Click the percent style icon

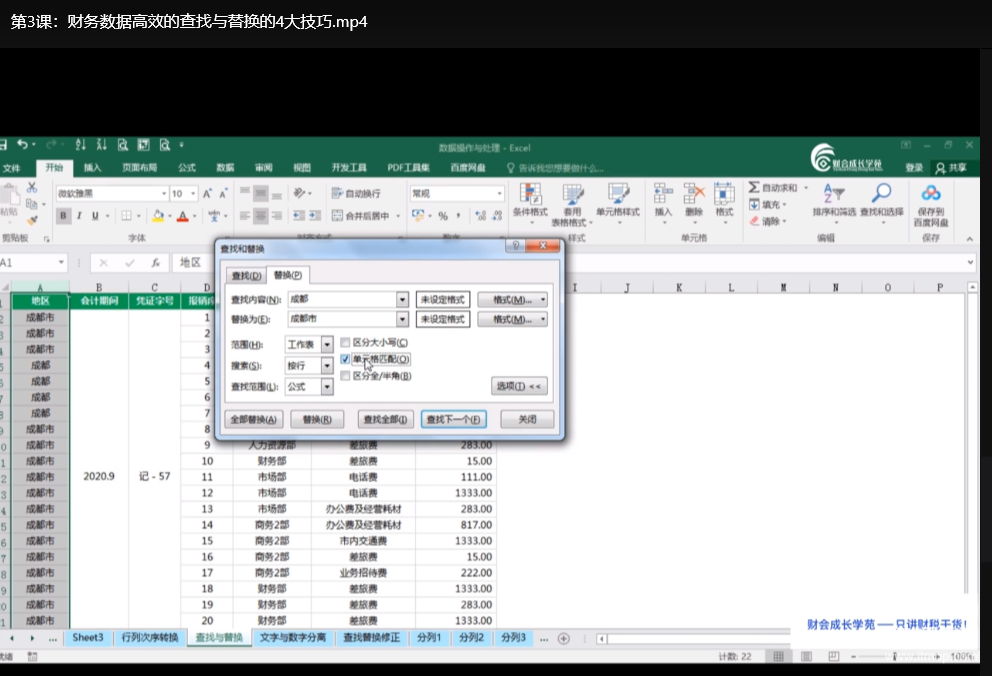click(443, 216)
